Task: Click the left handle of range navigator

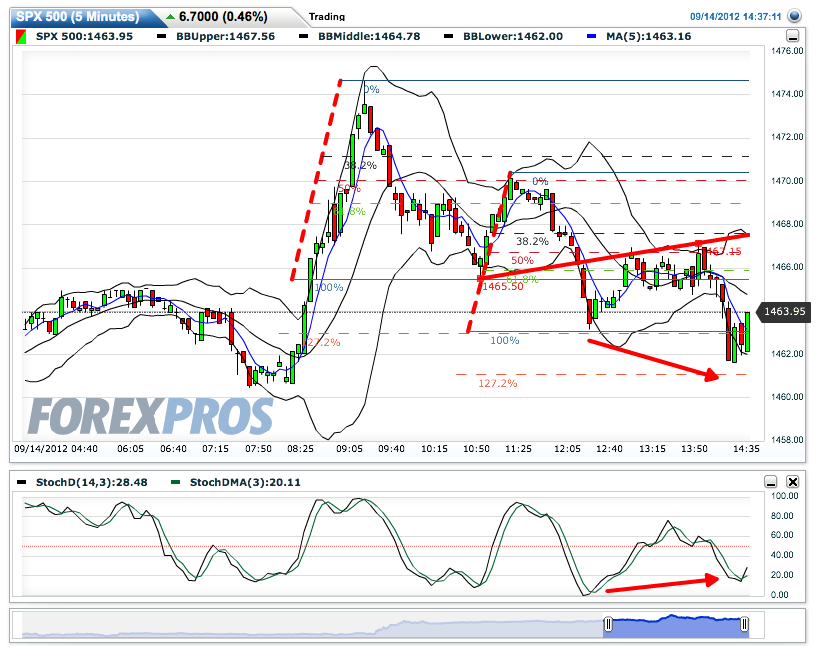Action: click(608, 624)
